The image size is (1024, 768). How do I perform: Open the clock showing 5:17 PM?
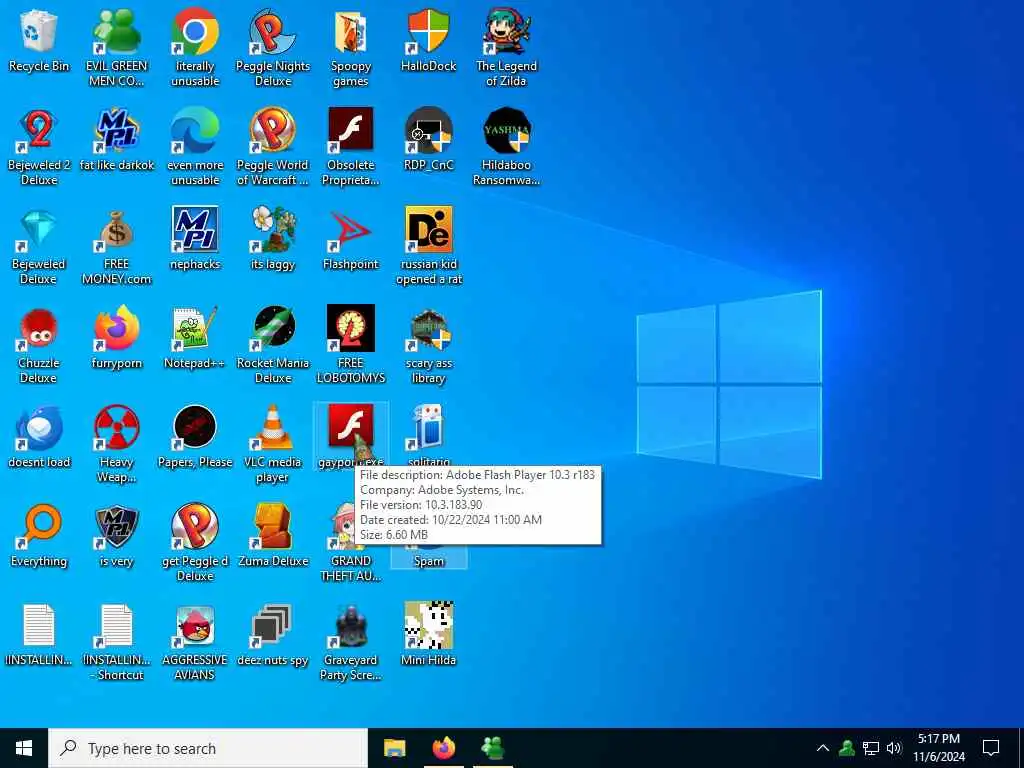click(938, 748)
